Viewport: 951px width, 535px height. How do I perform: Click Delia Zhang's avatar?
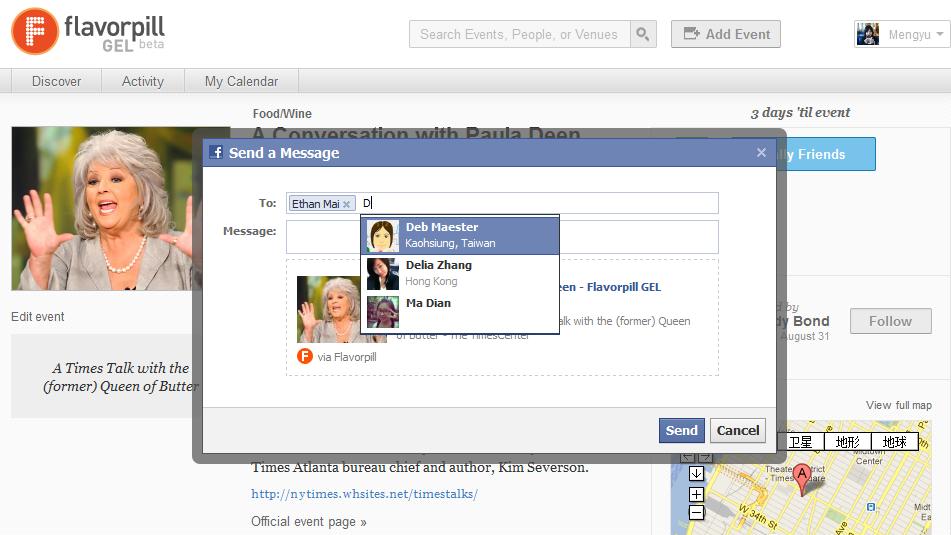tap(383, 274)
